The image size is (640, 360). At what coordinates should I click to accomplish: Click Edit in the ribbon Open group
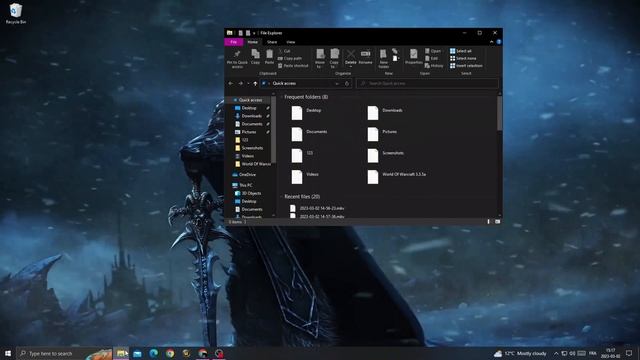tap(431, 58)
